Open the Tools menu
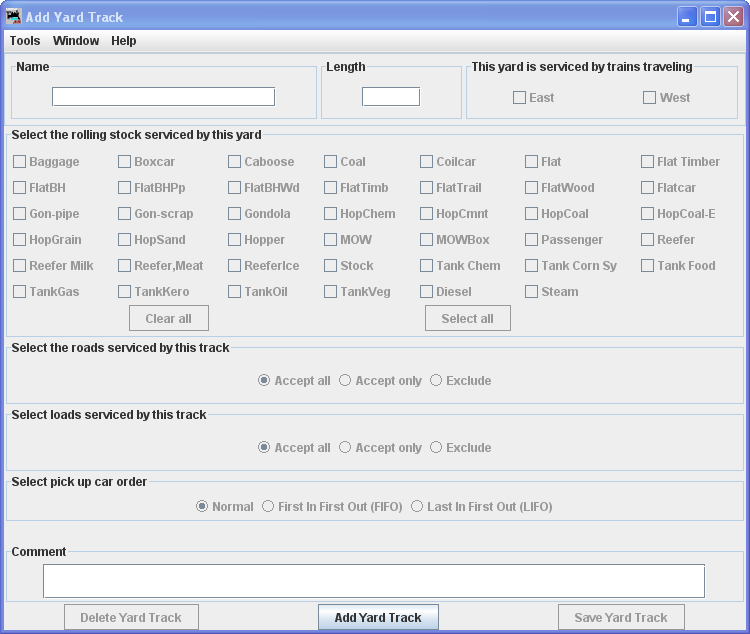This screenshot has height=634, width=750. (25, 41)
